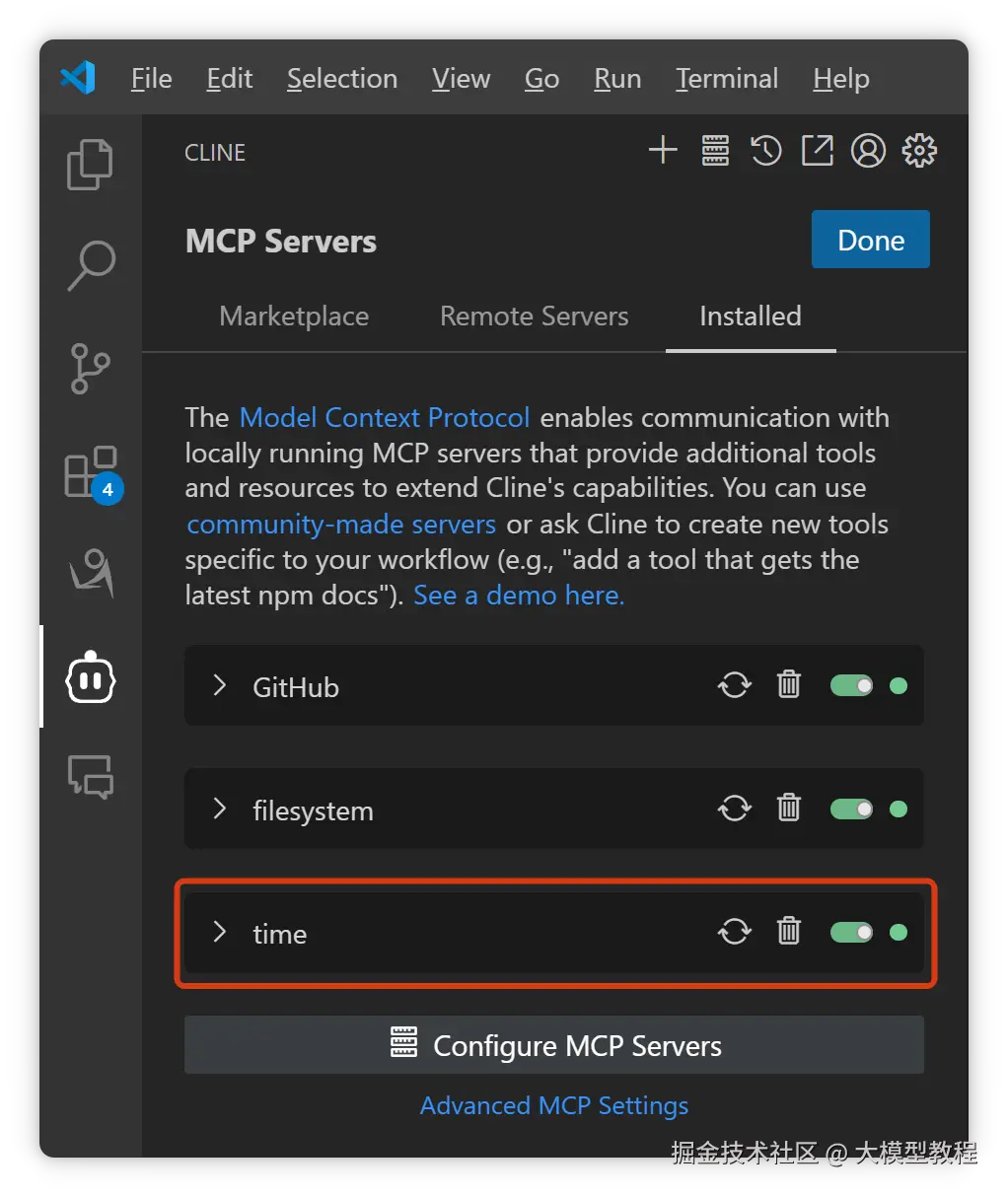
Task: Click the Done button
Action: point(871,240)
